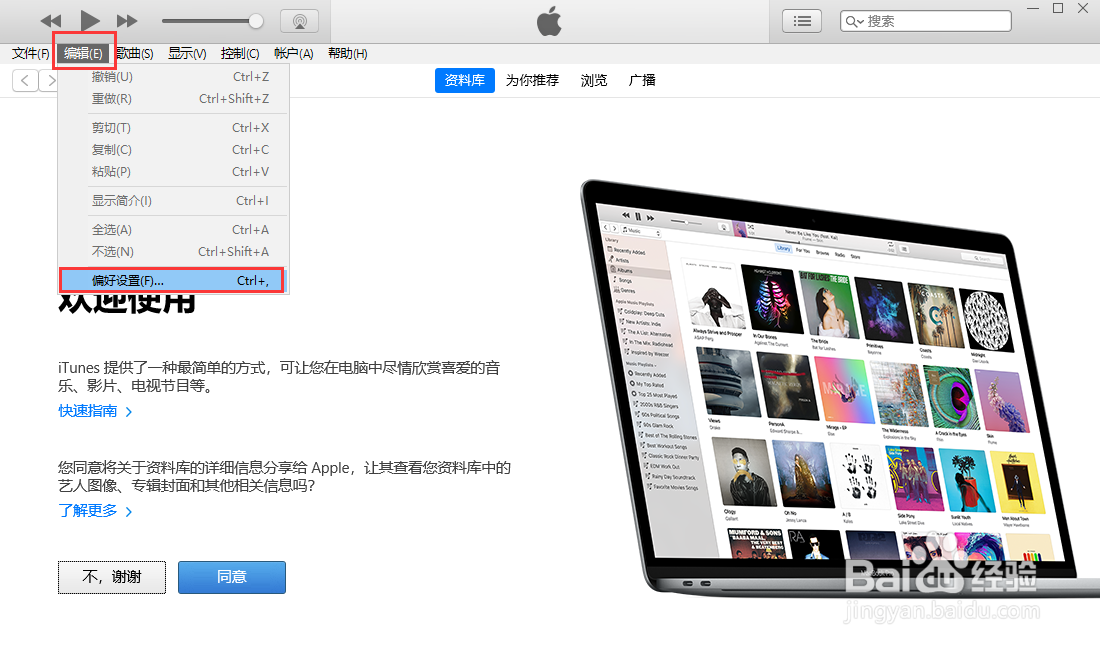This screenshot has width=1100, height=648.
Task: Select 剪切(T) menu entry
Action: [174, 128]
